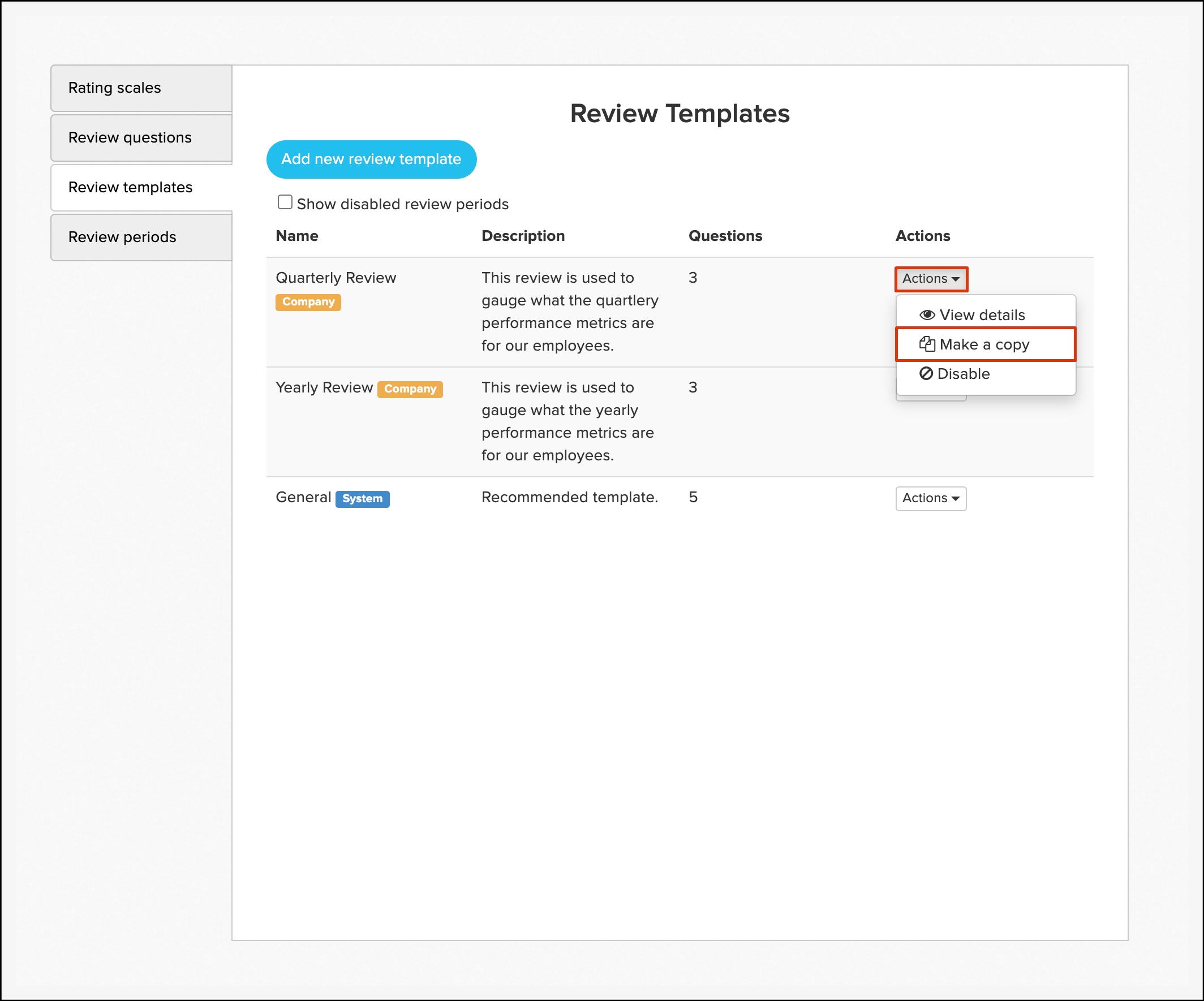The width and height of the screenshot is (1204, 1001).
Task: Click the Yearly Review template name
Action: tap(324, 388)
